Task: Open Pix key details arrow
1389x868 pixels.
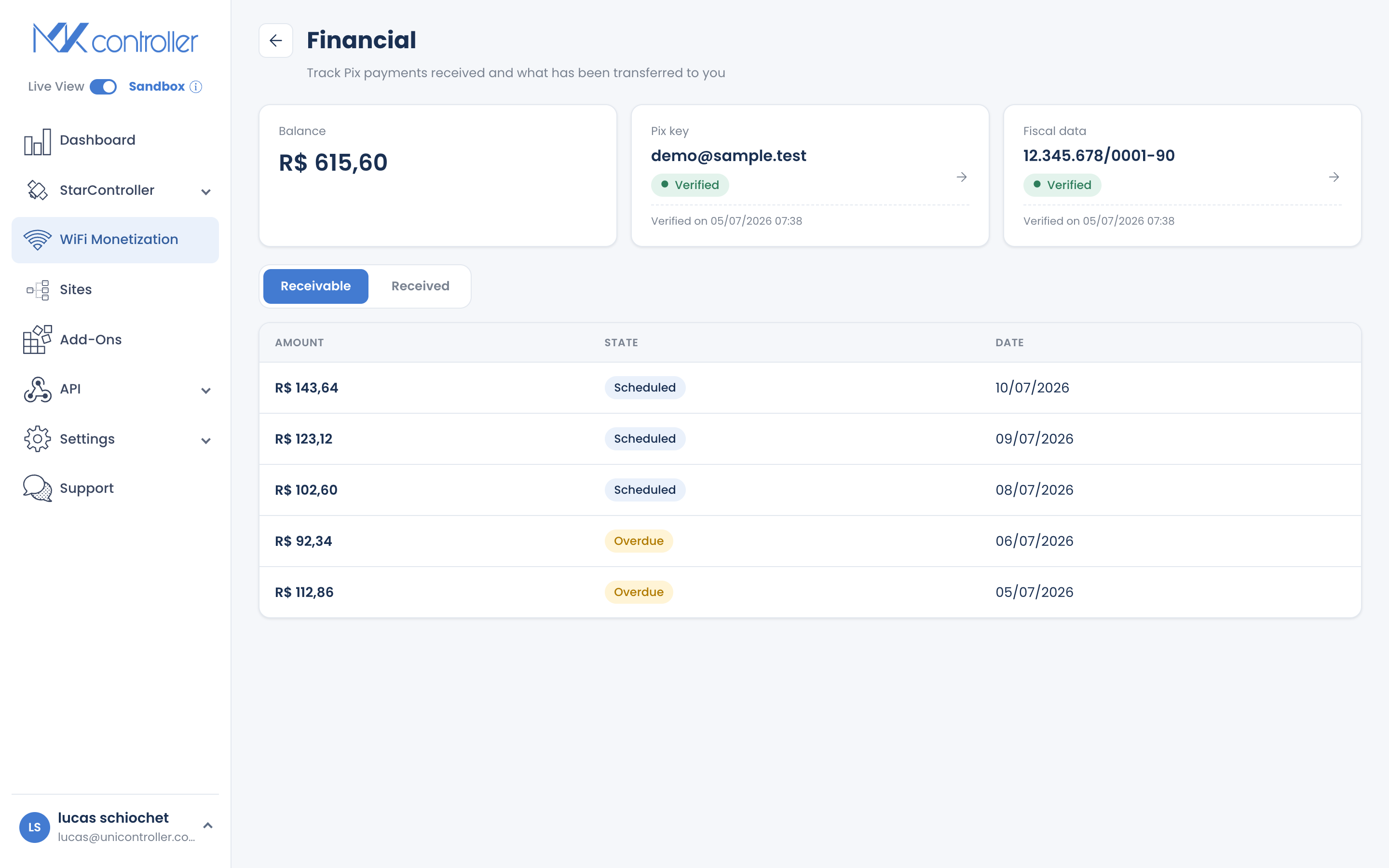Action: coord(961,177)
